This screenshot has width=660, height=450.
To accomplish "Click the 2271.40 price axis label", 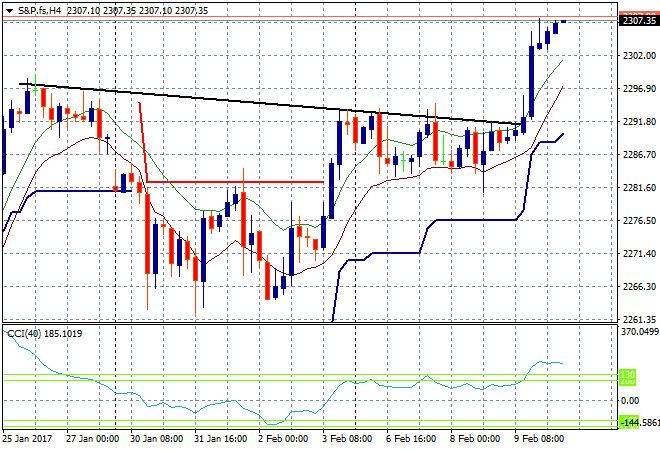I will (639, 253).
